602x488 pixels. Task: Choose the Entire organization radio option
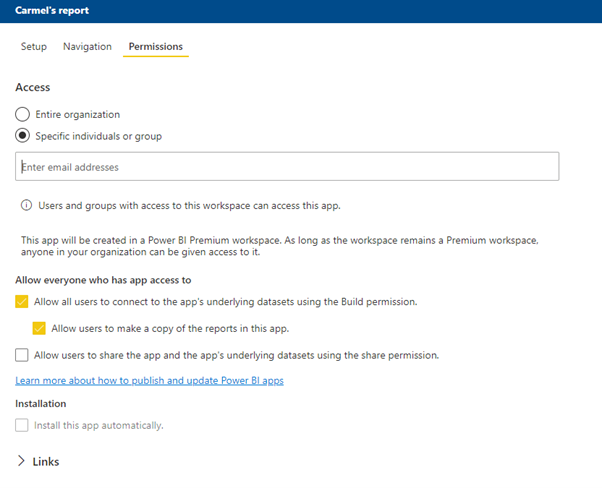(x=23, y=115)
